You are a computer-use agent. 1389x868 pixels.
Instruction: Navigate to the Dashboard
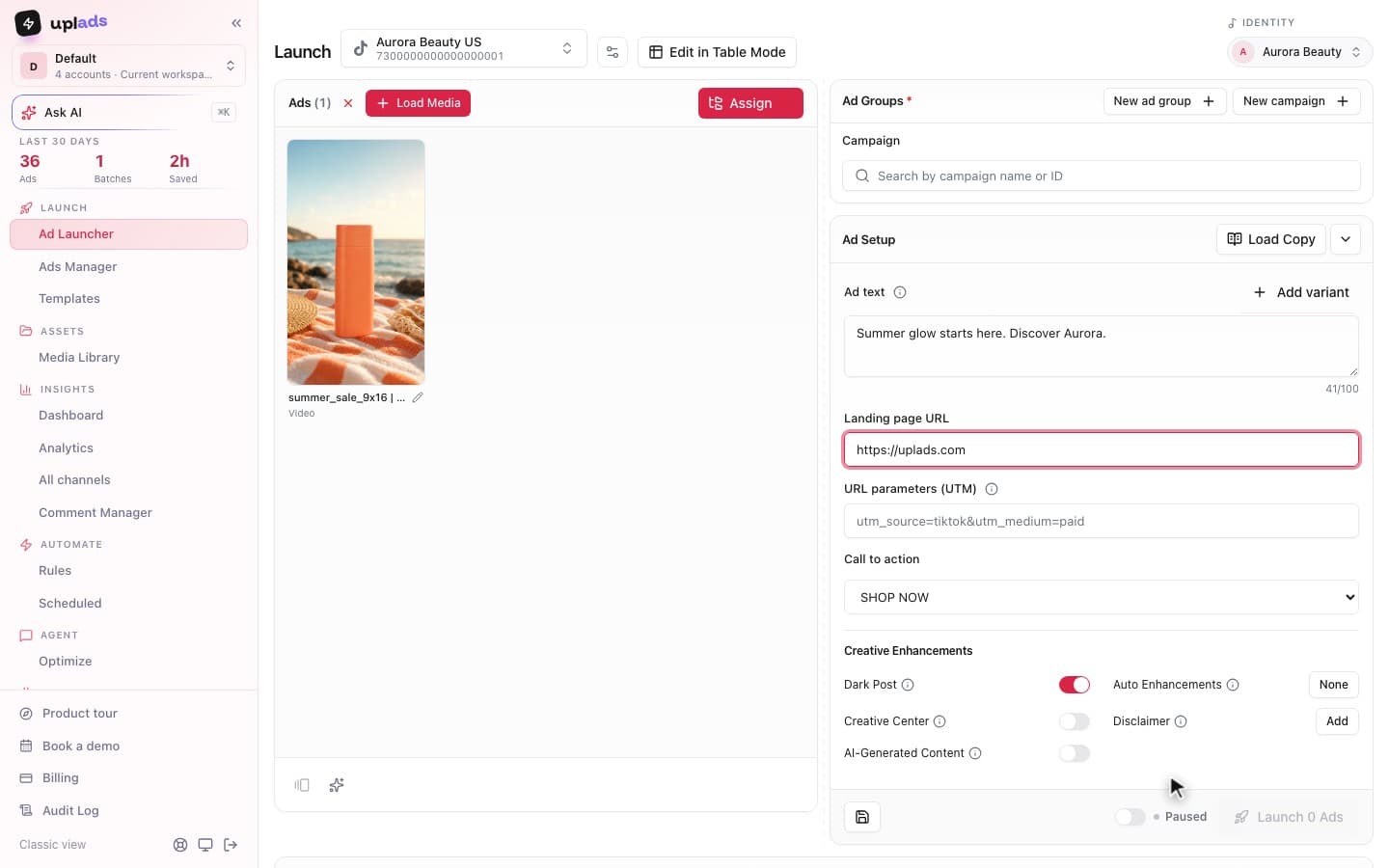pos(70,416)
